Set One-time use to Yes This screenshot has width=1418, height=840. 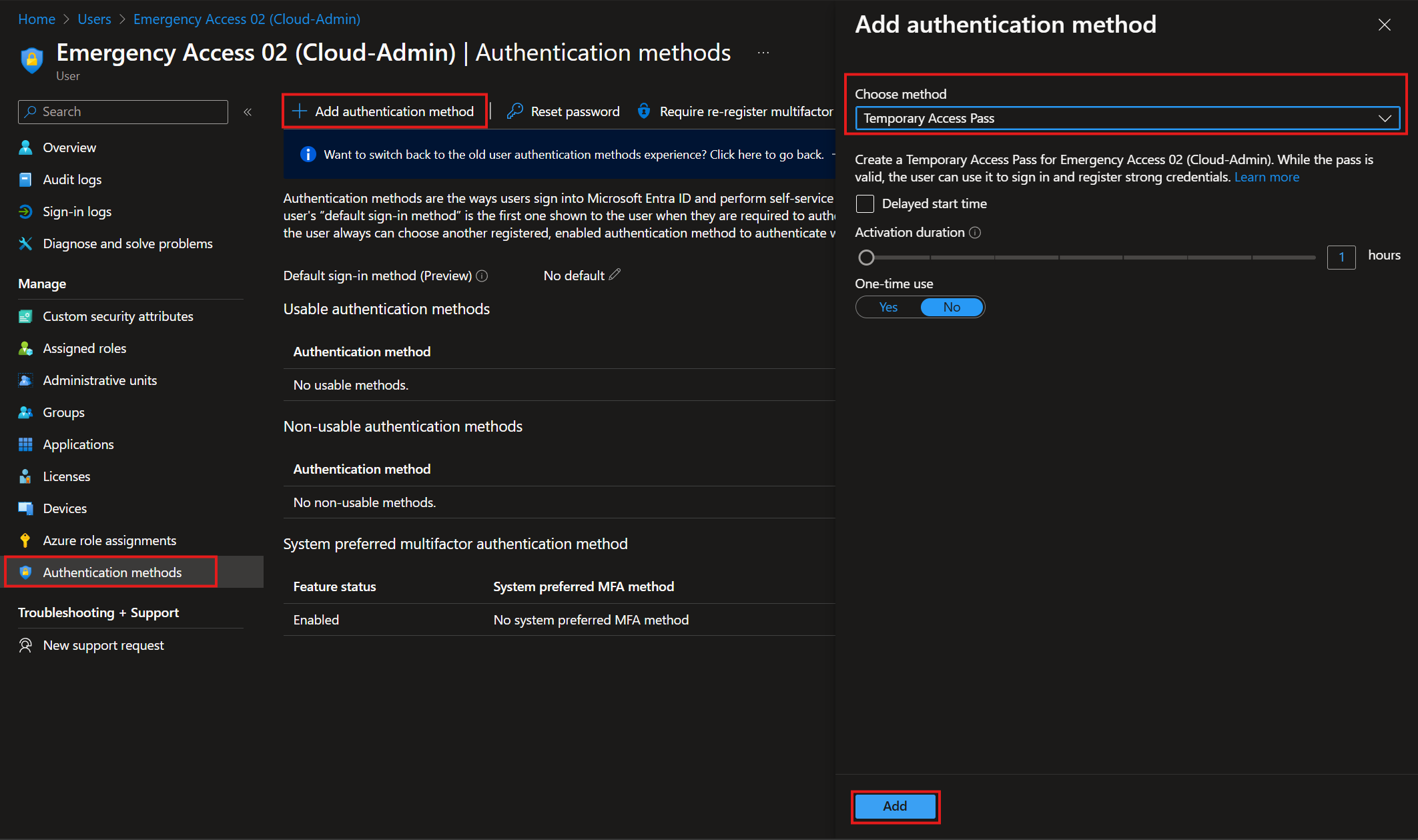pos(888,308)
